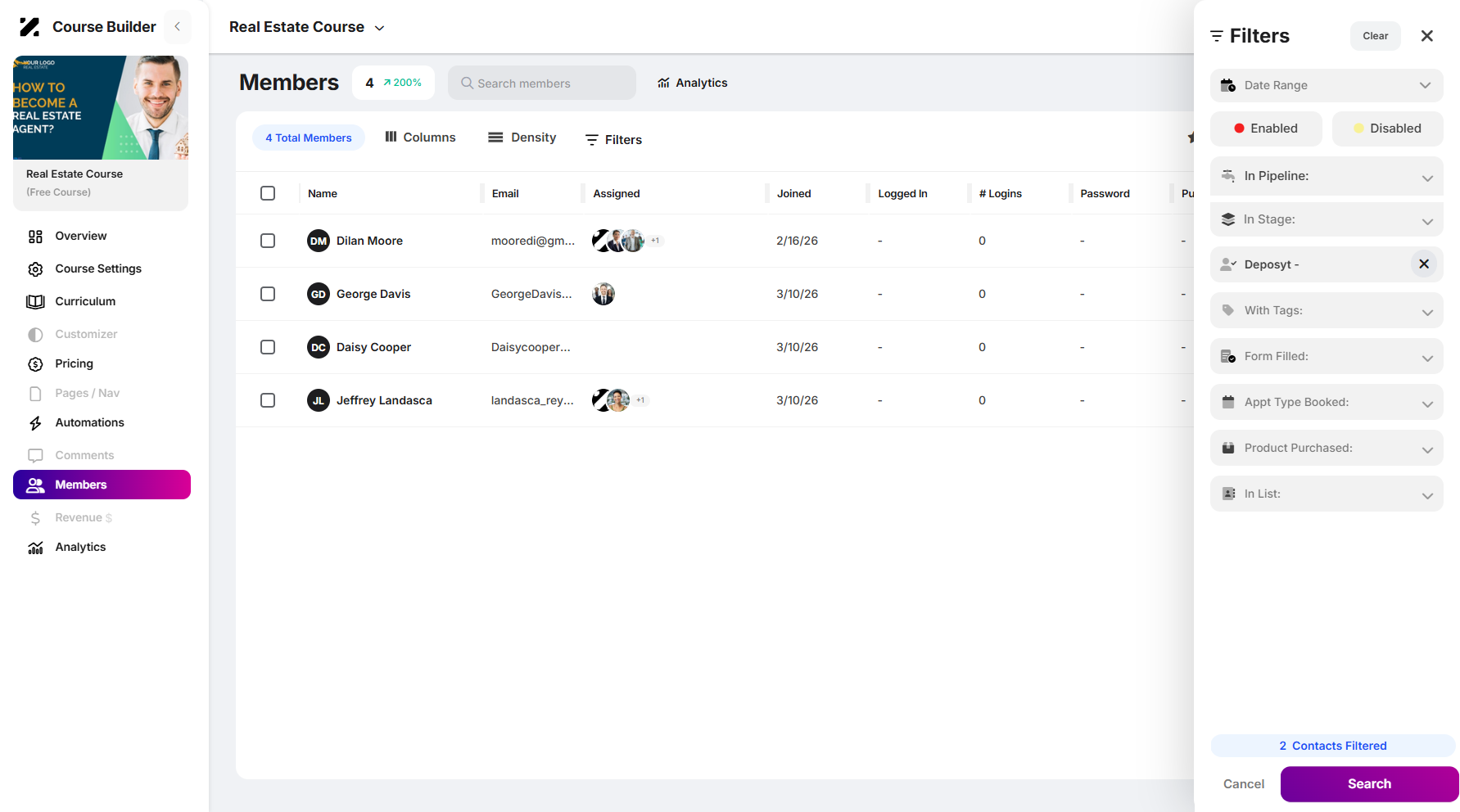Check the box for George Davis
The height and width of the screenshot is (812, 1460).
(x=268, y=294)
